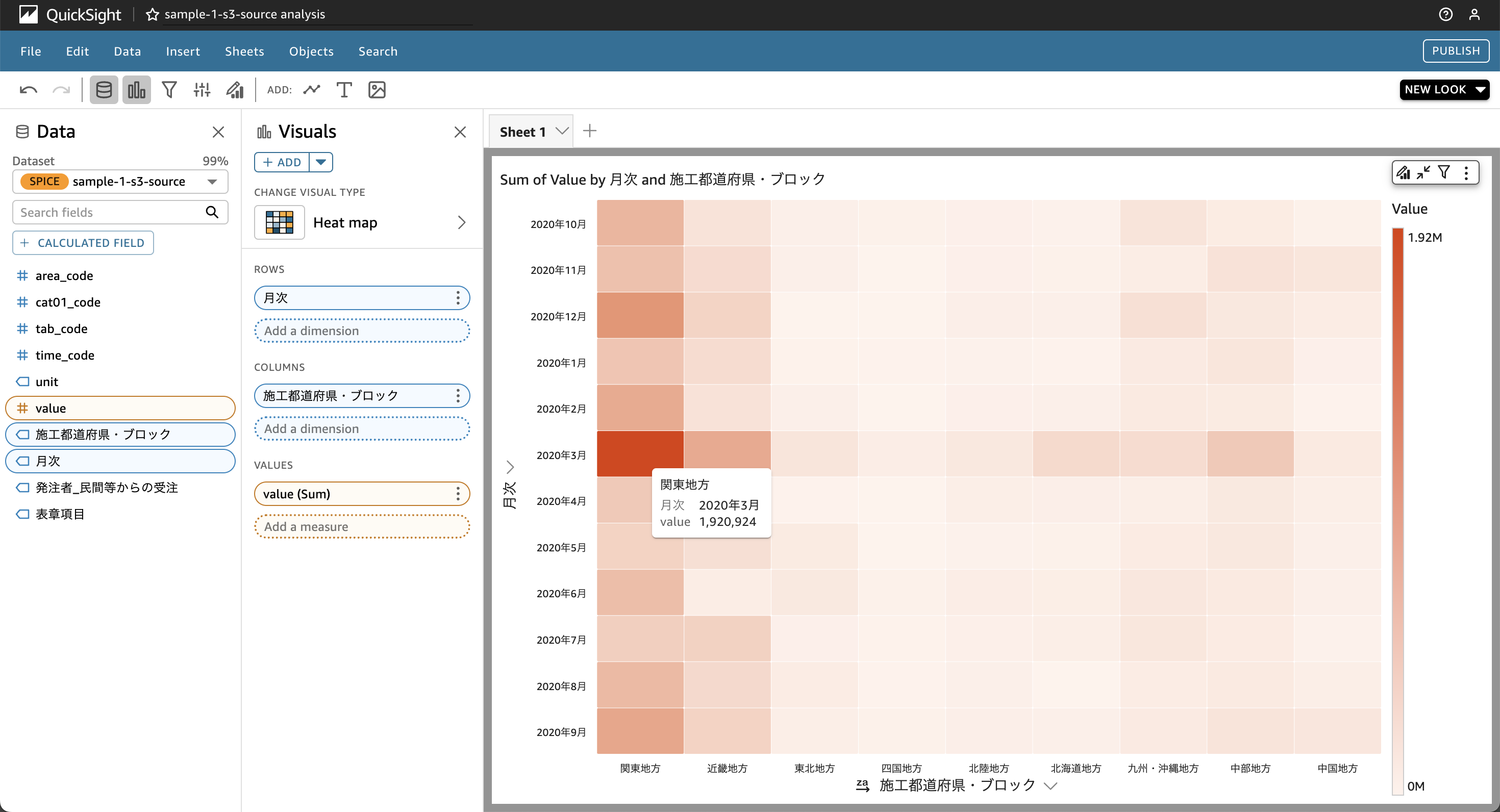Image resolution: width=1500 pixels, height=812 pixels.
Task: Expand the 月次 axis chevron on the chart
Action: point(510,467)
